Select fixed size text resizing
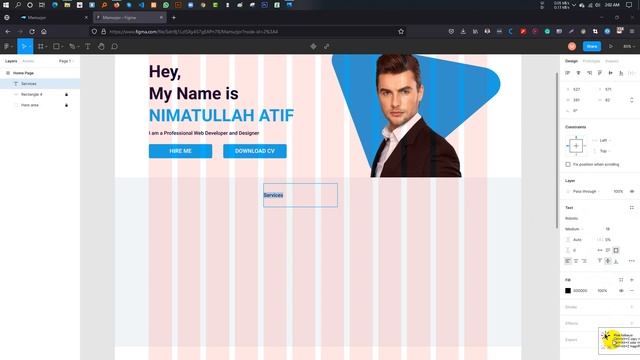The width and height of the screenshot is (640, 360). [x=616, y=250]
